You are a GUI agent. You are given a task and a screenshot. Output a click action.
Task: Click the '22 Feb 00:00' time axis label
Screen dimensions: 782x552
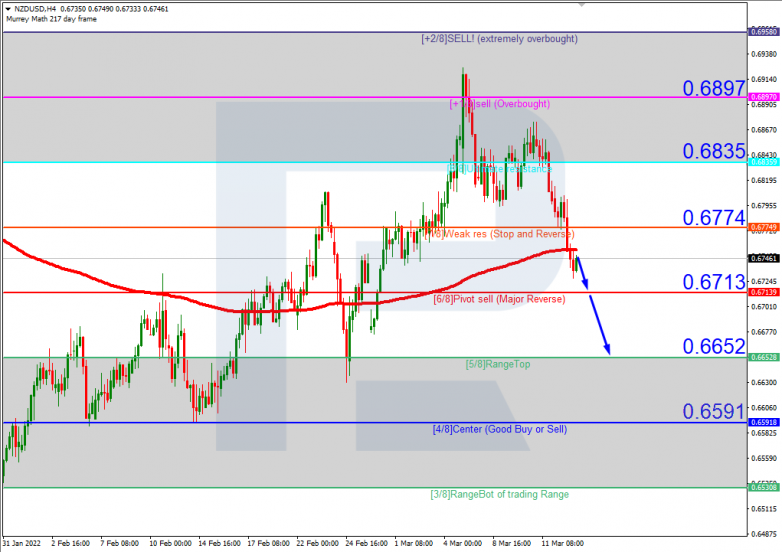[317, 544]
